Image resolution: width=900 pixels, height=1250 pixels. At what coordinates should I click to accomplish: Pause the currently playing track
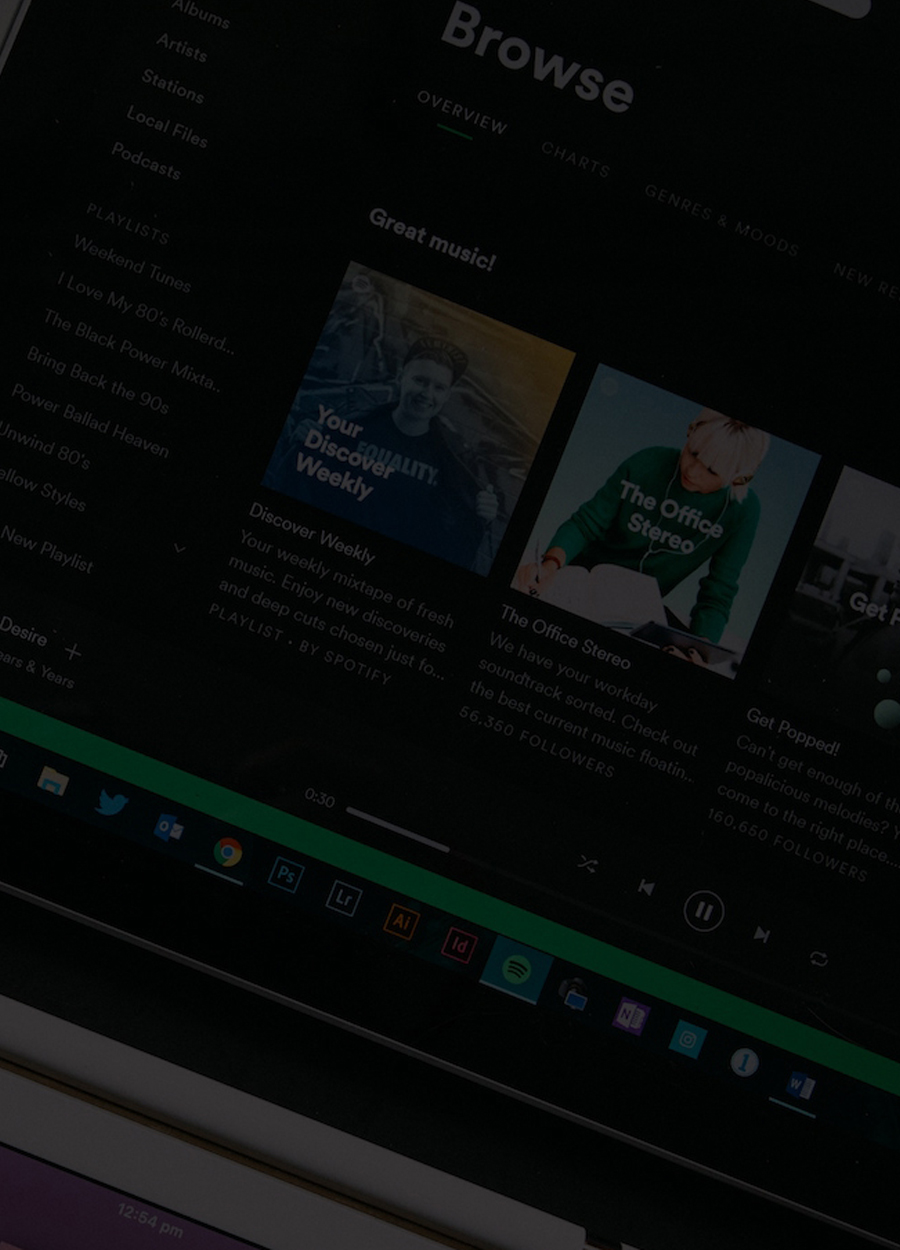point(703,911)
